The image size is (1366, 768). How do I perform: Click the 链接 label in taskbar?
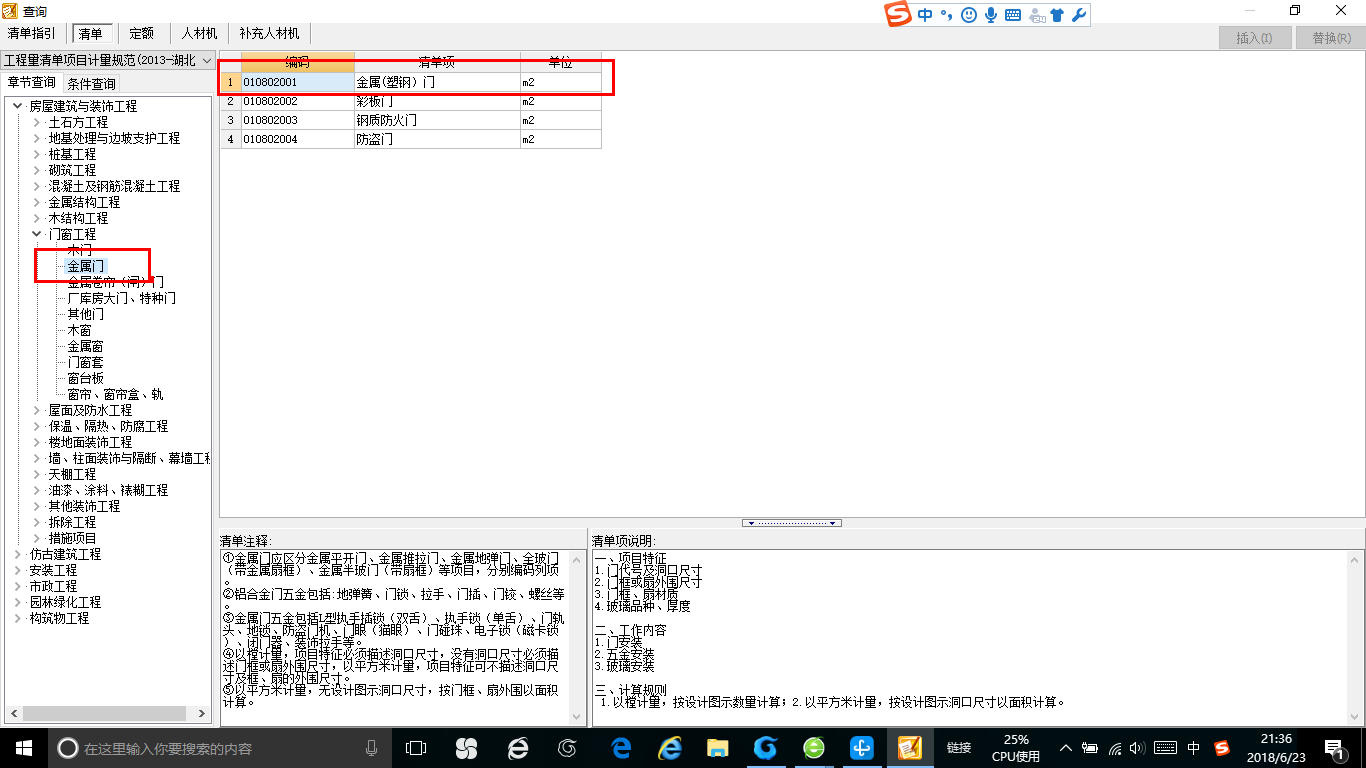coord(958,748)
